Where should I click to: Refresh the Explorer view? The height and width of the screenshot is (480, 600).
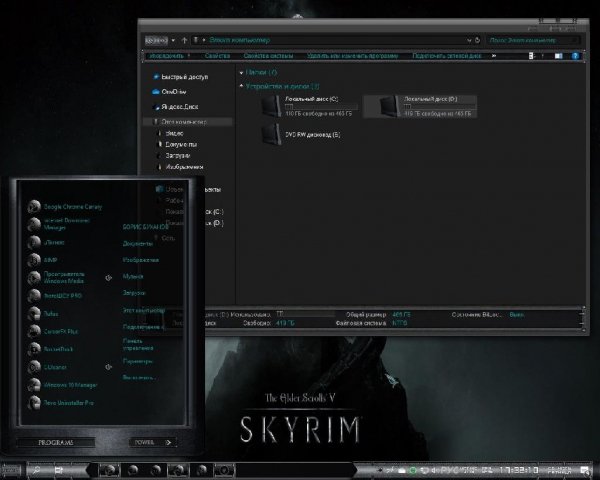(x=477, y=40)
